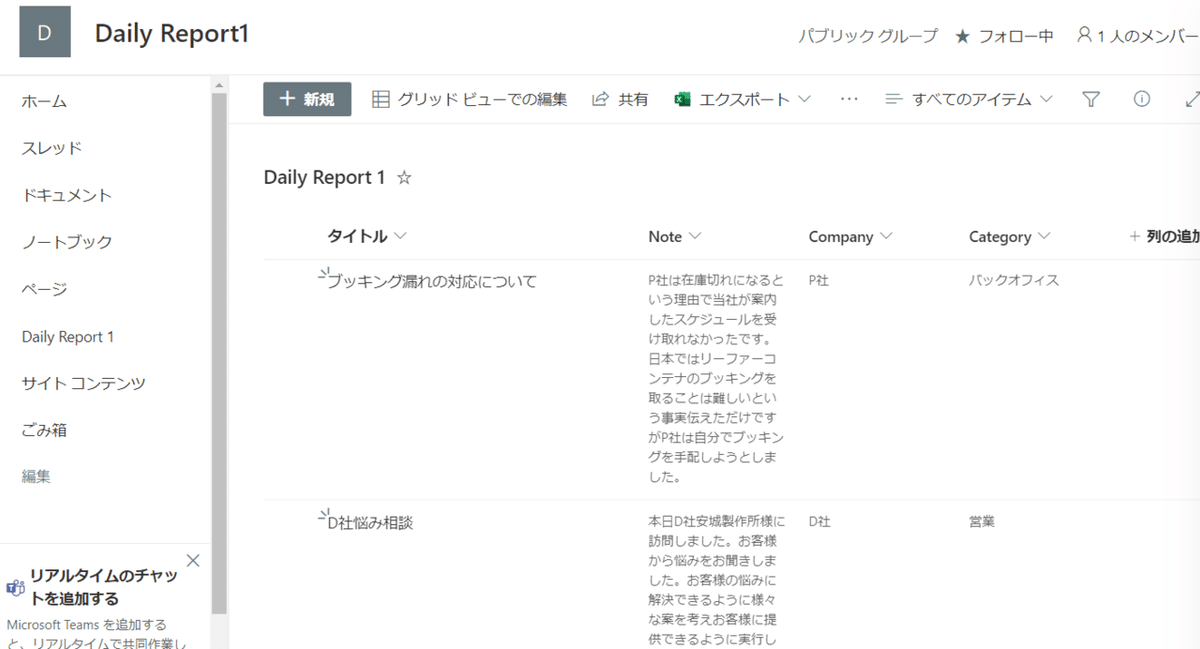Click the 共有 share icon

click(598, 99)
